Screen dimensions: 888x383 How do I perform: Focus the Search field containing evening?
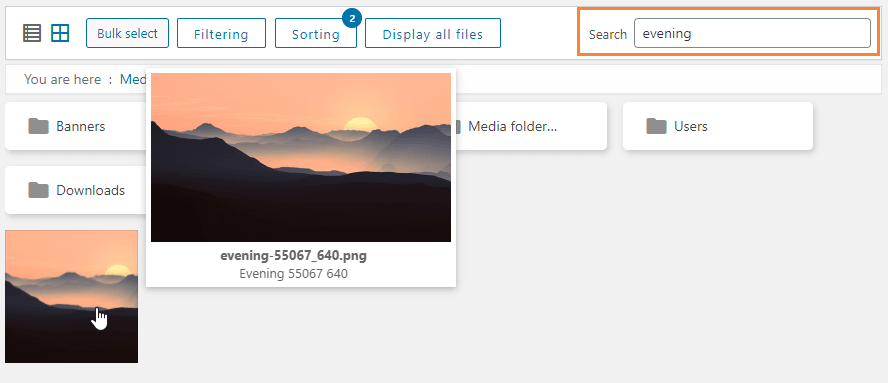click(x=752, y=33)
